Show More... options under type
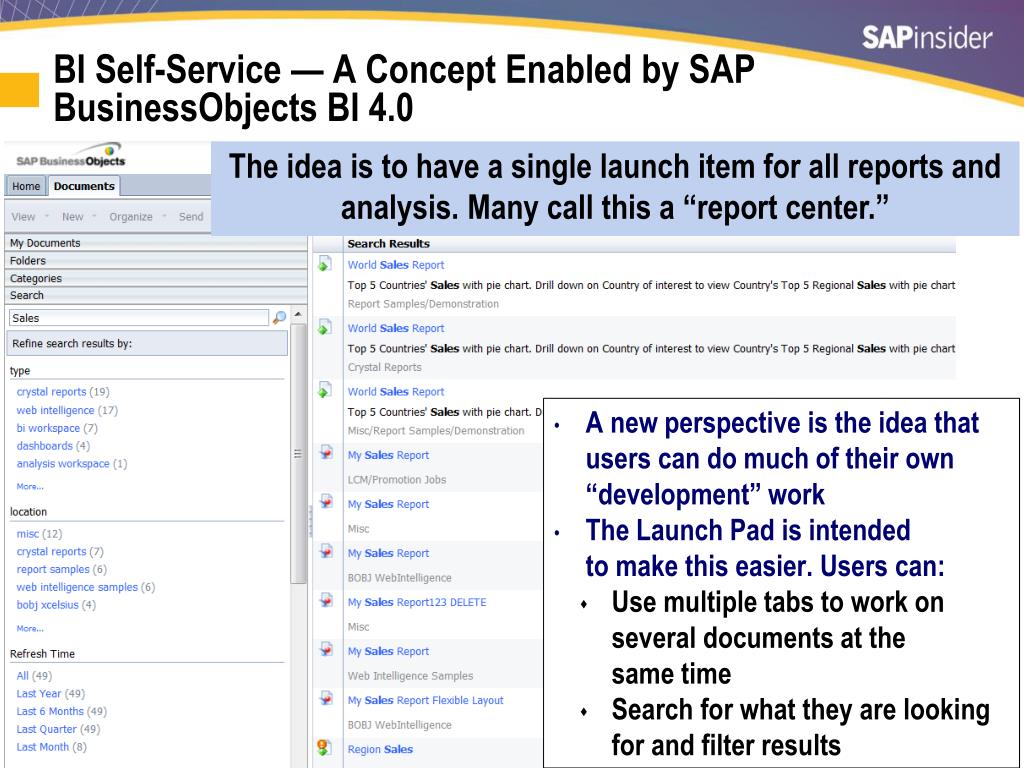The width and height of the screenshot is (1024, 768). pyautogui.click(x=30, y=487)
